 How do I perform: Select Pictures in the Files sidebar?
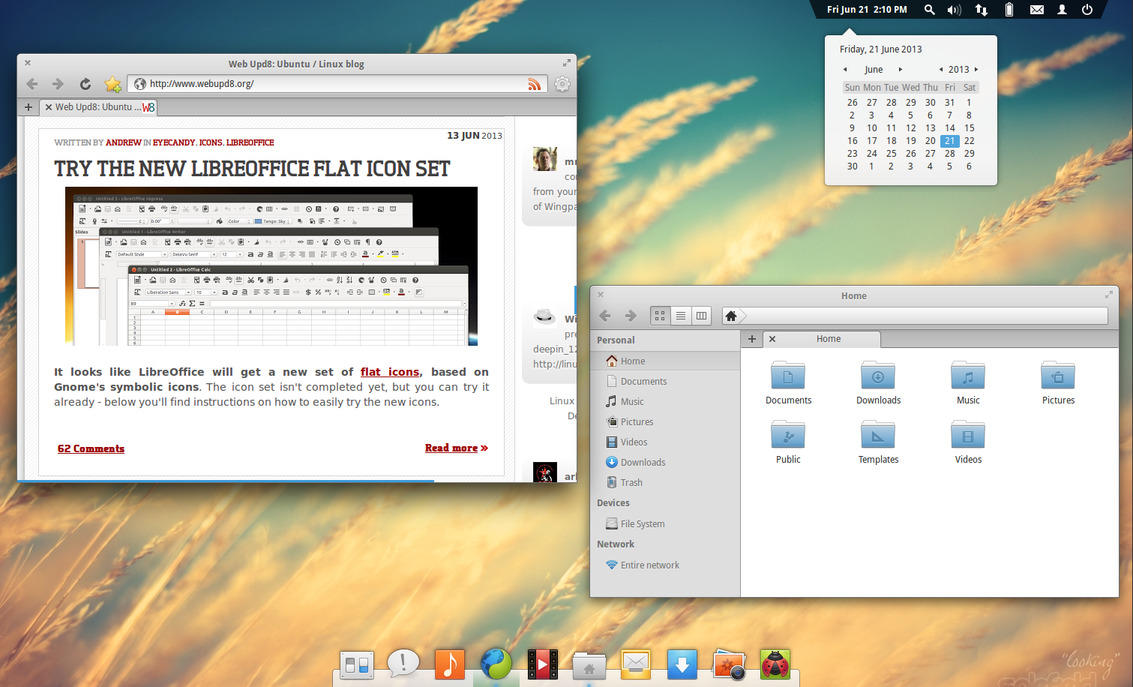pyautogui.click(x=665, y=421)
